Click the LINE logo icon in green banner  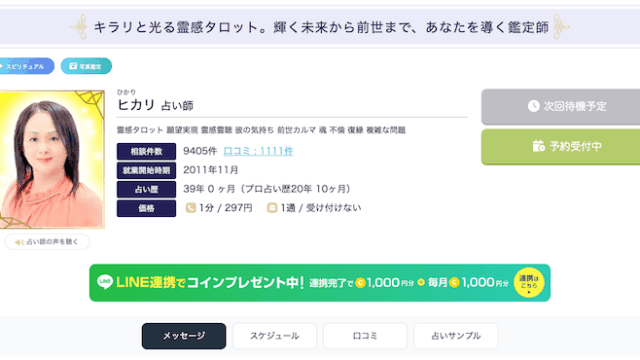click(x=105, y=282)
